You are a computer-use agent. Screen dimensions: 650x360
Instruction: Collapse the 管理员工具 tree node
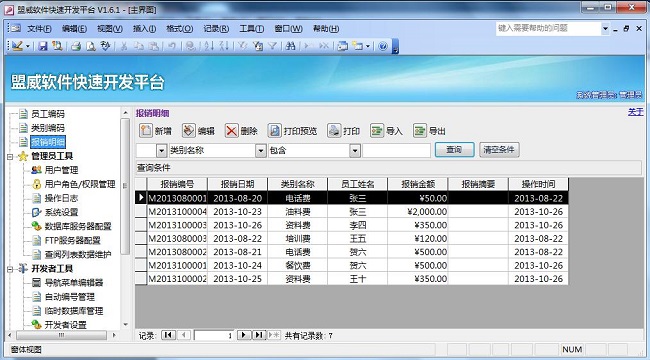[x=10, y=156]
